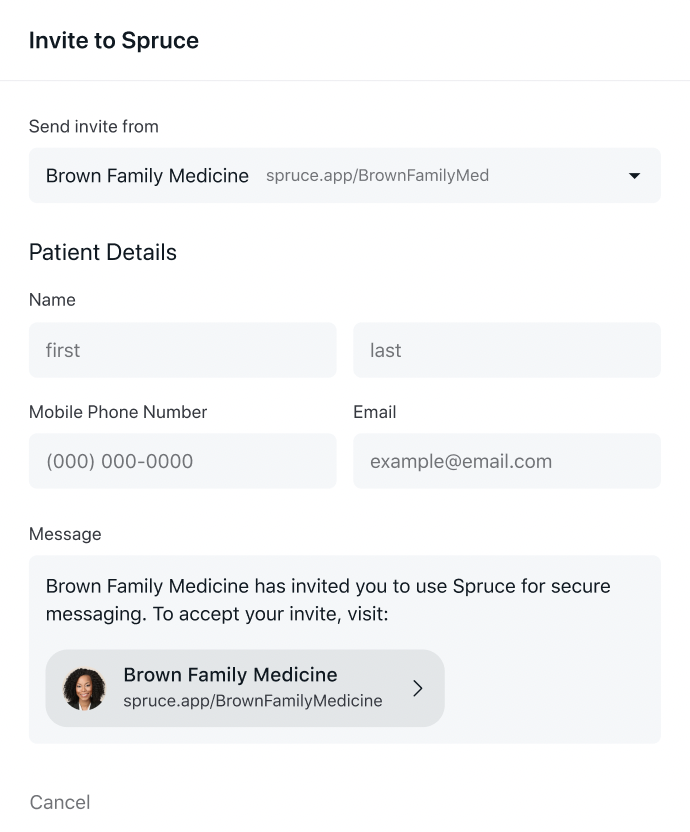Viewport: 690px width, 832px height.
Task: Click the Invite to Spruce title
Action: [113, 40]
